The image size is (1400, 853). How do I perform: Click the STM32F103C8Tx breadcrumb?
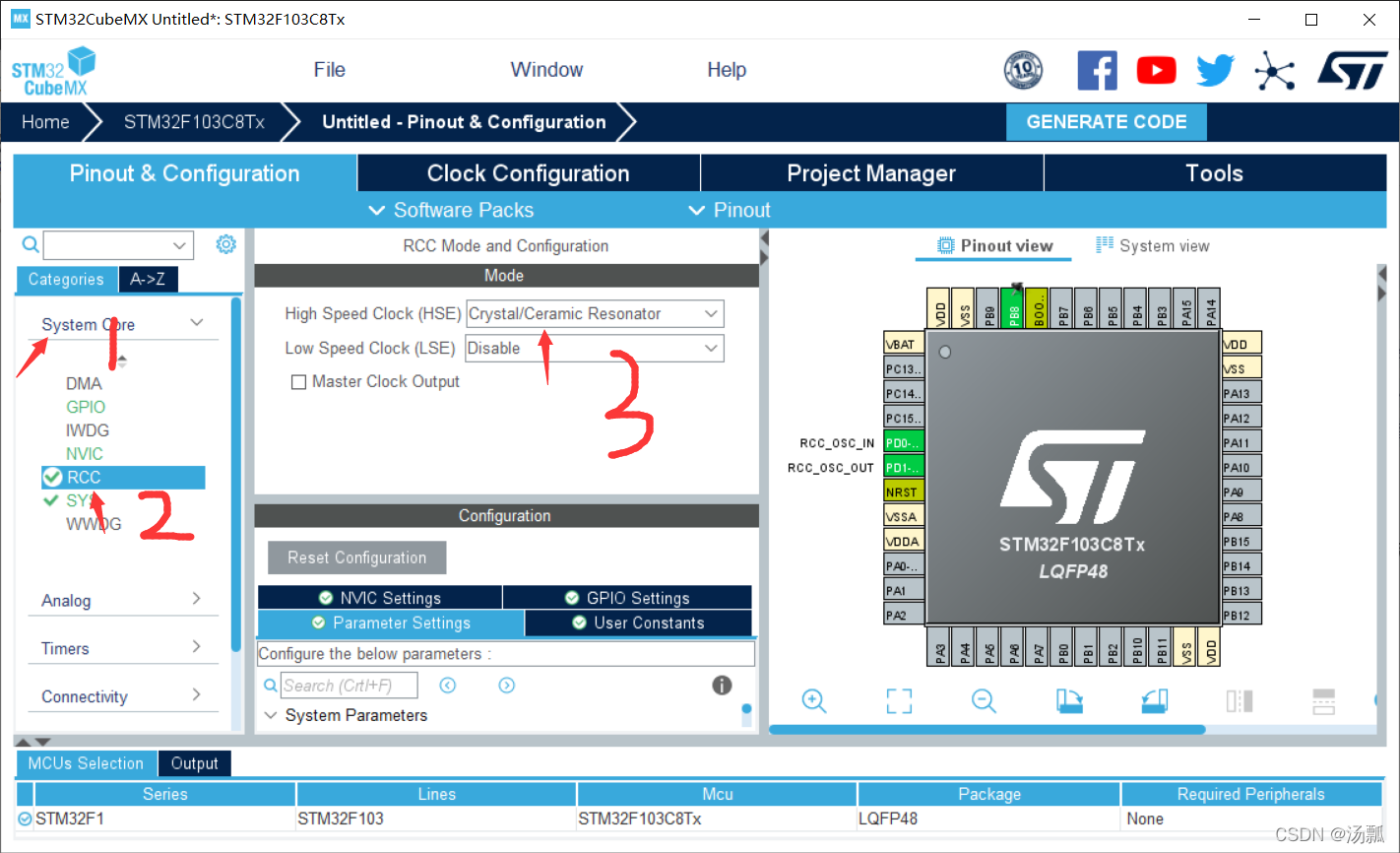[x=194, y=122]
